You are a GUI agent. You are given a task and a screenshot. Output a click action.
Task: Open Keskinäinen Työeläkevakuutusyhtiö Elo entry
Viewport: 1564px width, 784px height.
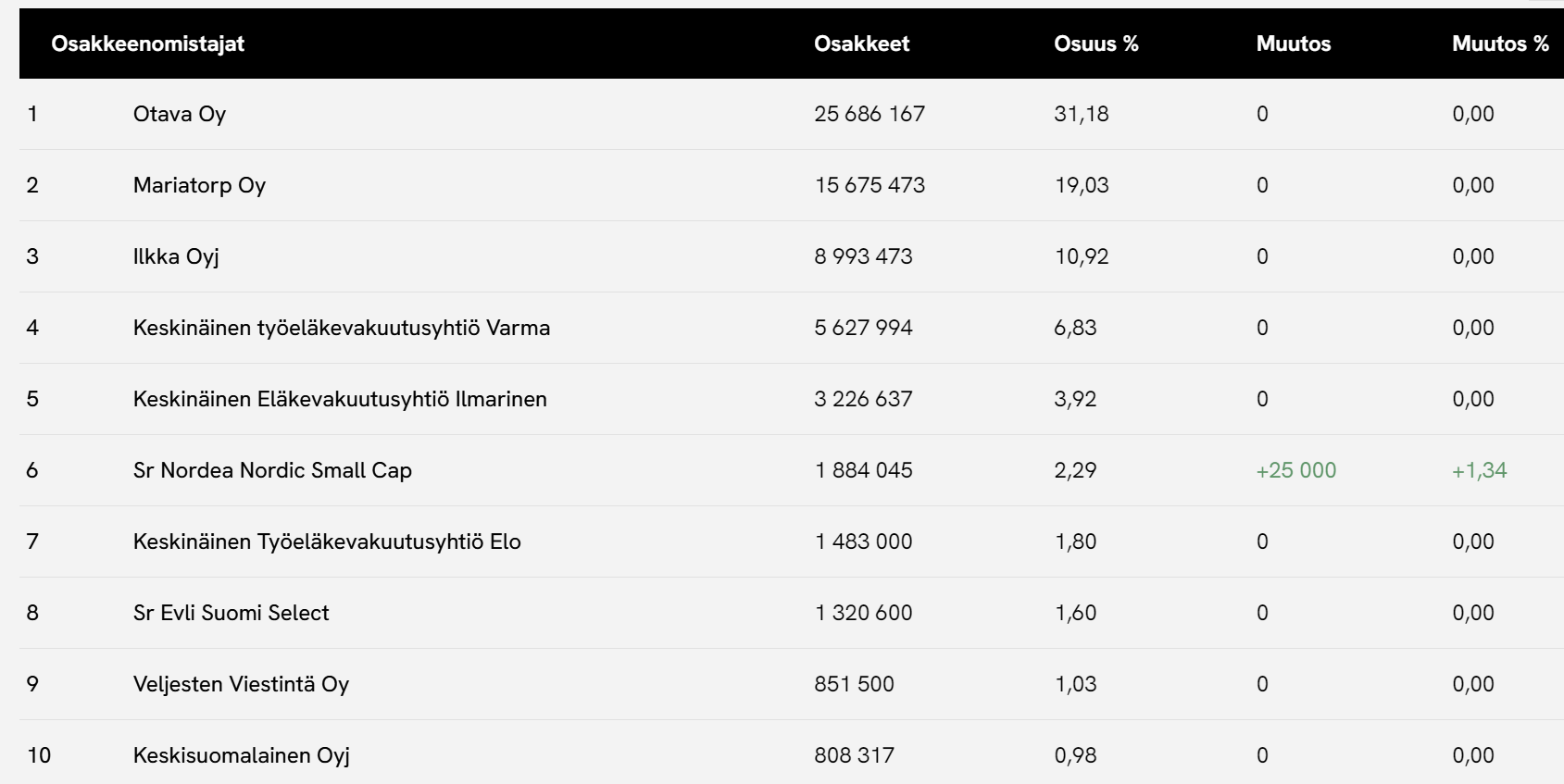[x=327, y=541]
